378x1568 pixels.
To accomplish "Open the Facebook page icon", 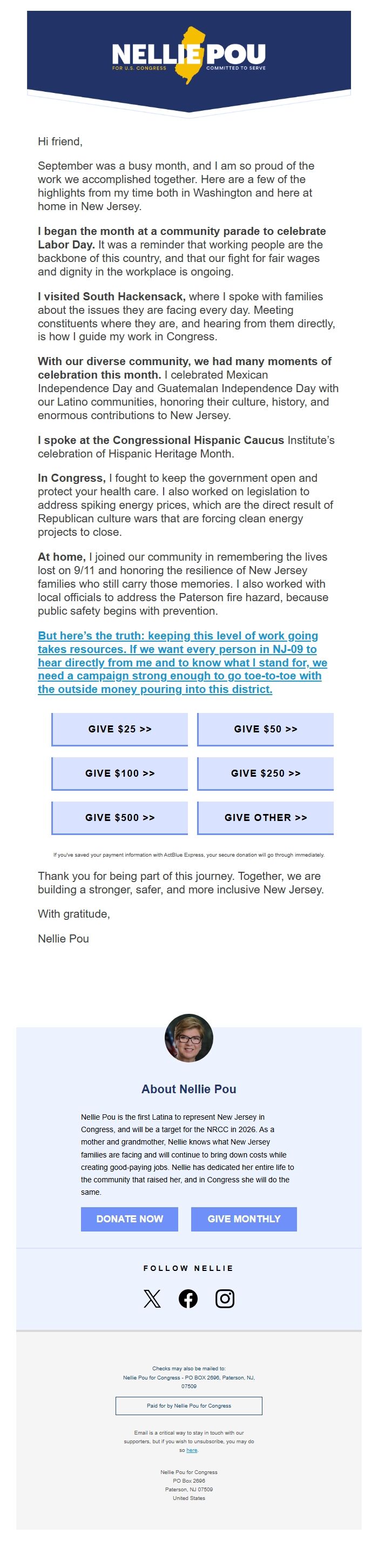I will [188, 1298].
